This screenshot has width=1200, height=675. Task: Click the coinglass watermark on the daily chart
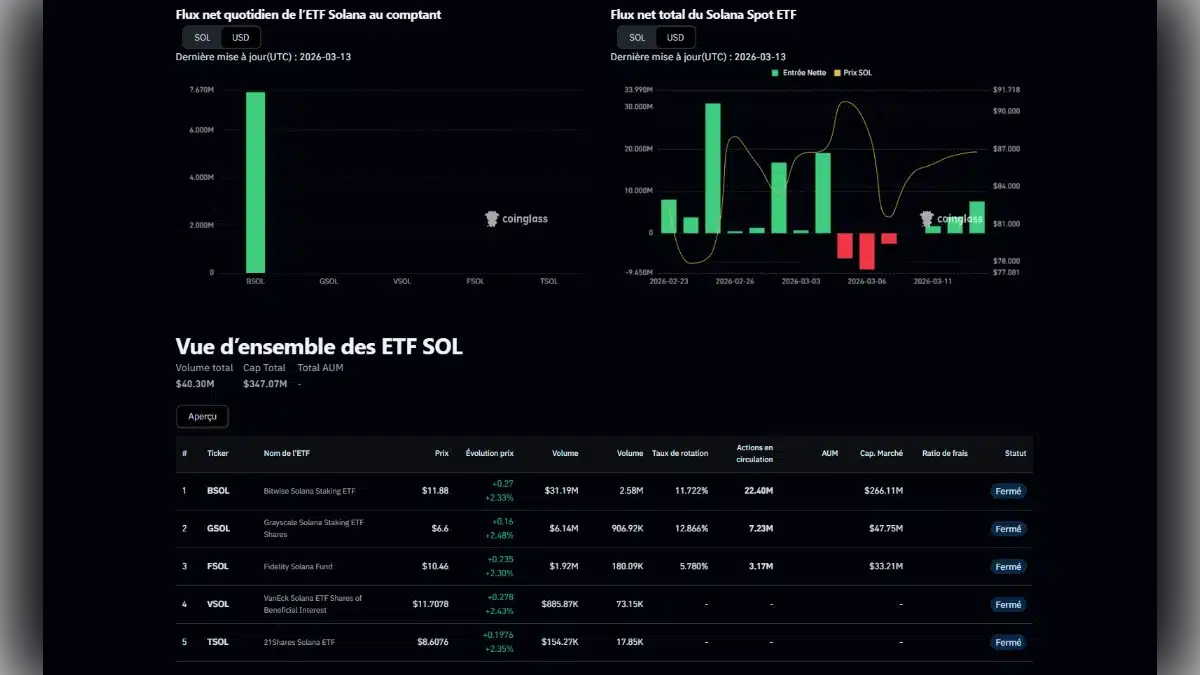[x=516, y=219]
